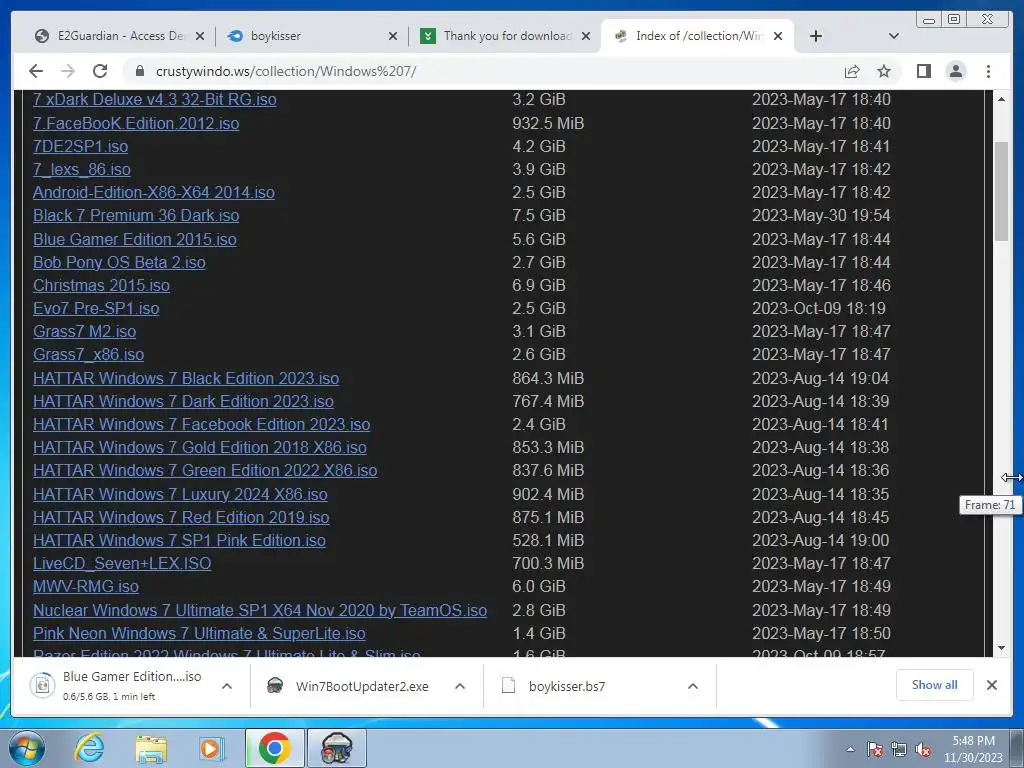Viewport: 1024px width, 768px height.
Task: Bookmark this page with the star icon
Action: (884, 71)
